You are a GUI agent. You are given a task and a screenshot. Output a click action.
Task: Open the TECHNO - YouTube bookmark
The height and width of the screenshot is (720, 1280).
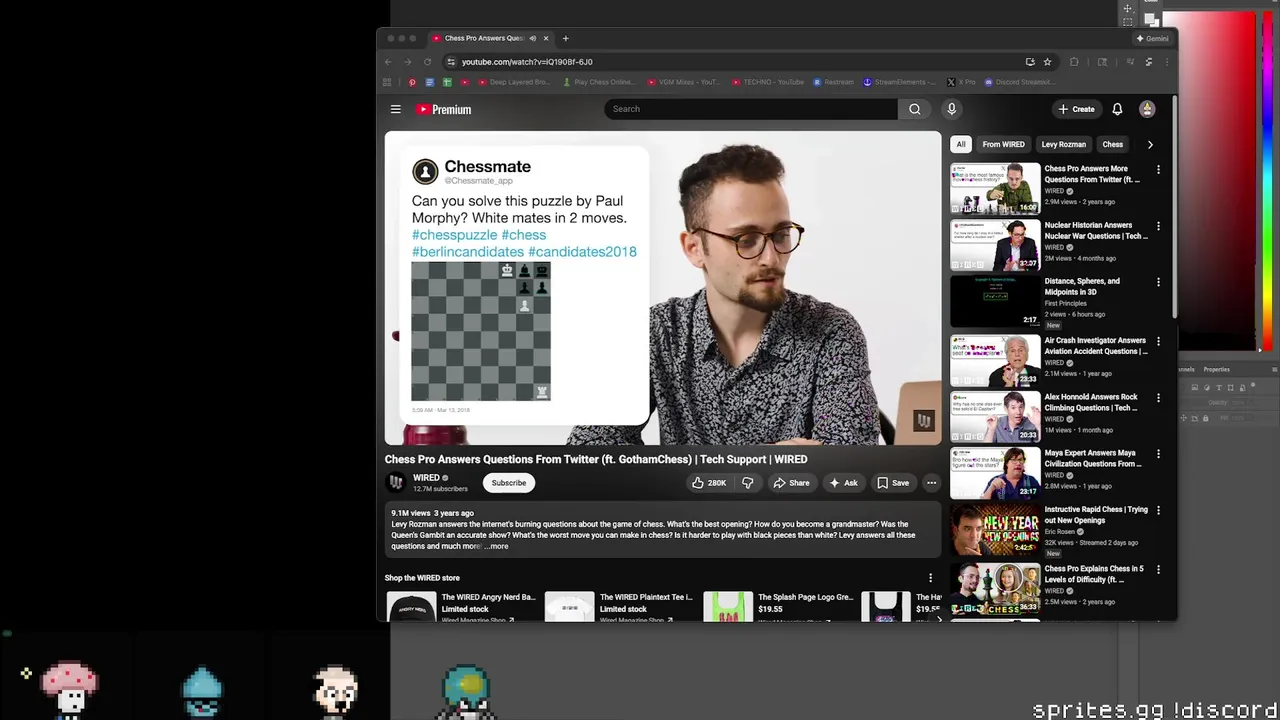click(768, 82)
